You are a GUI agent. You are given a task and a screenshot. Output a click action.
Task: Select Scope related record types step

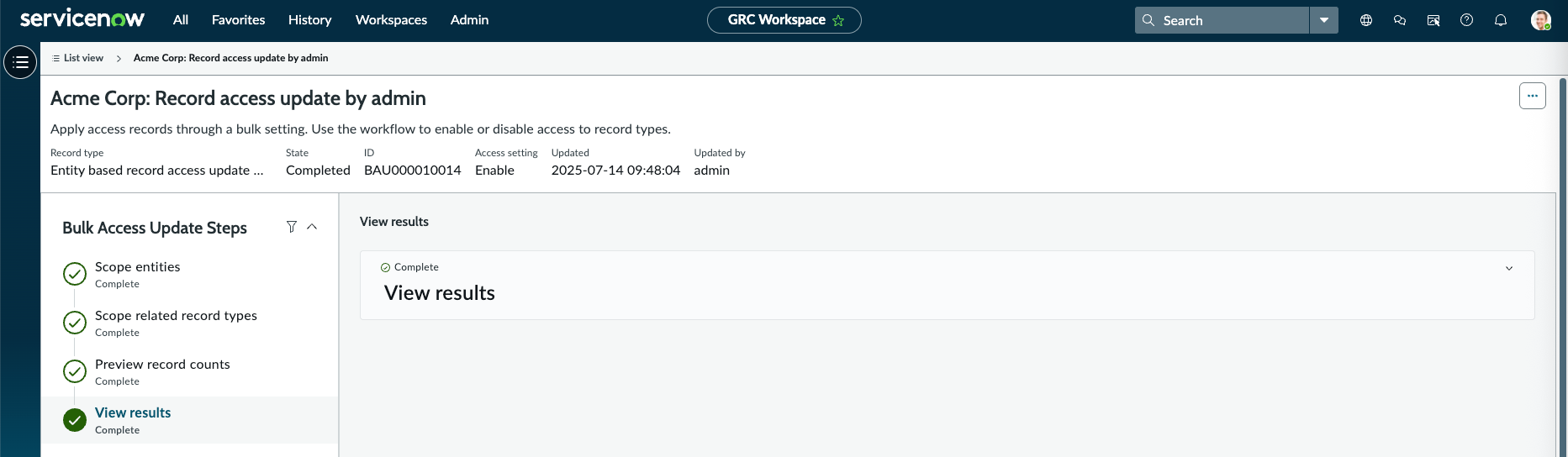[189, 323]
